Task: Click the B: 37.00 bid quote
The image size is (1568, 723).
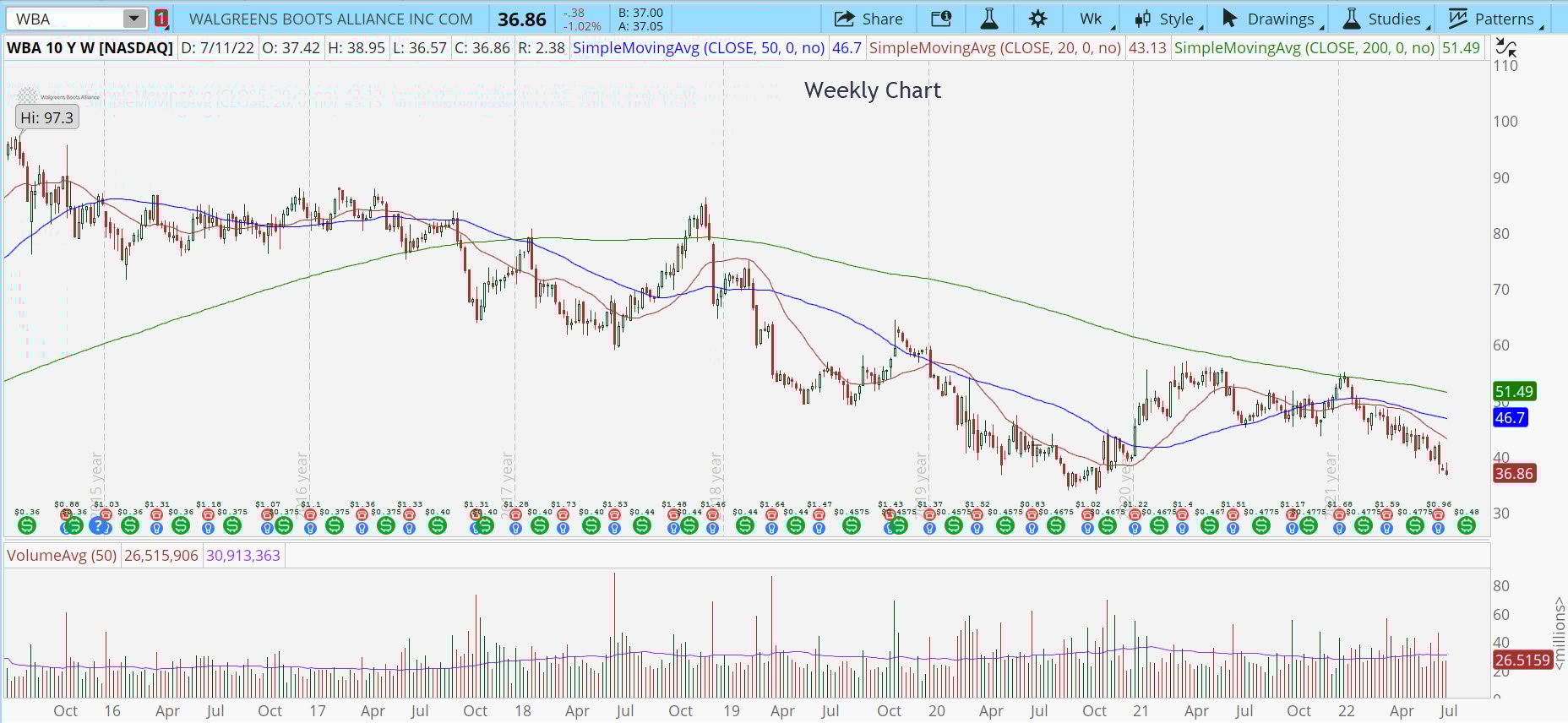Action: pos(640,13)
